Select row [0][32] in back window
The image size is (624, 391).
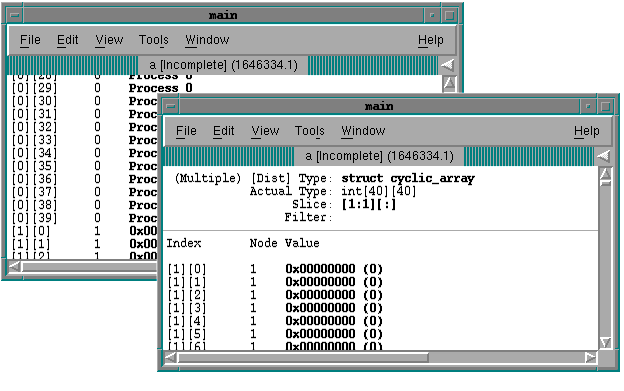(84, 127)
